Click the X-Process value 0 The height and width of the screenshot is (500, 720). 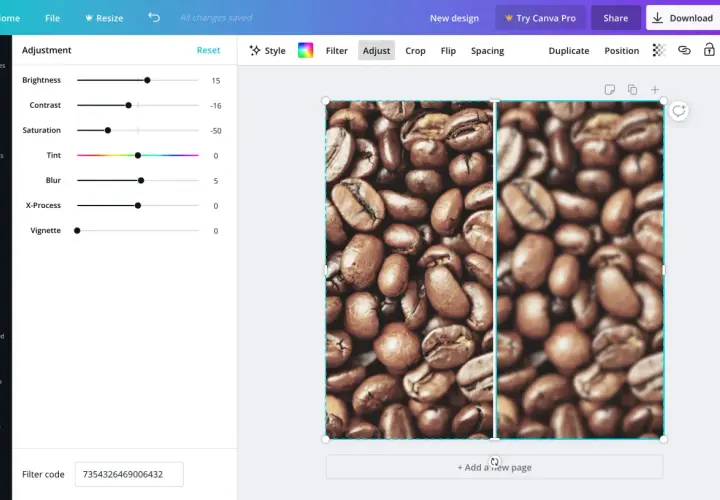[x=216, y=206]
